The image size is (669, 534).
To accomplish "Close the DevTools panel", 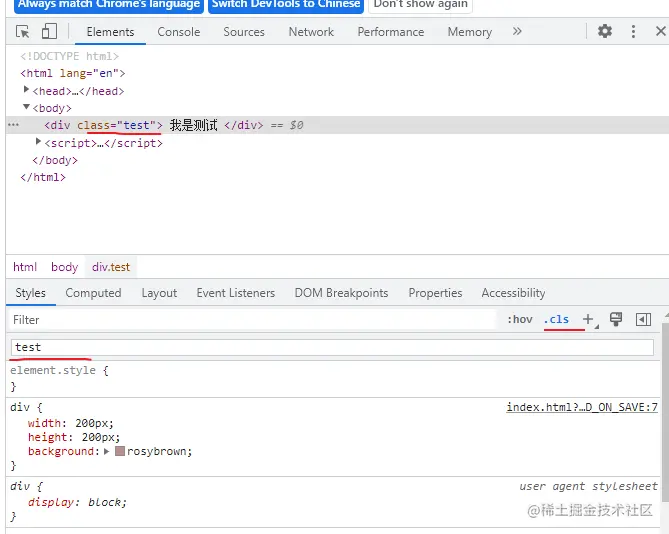I will tap(660, 31).
